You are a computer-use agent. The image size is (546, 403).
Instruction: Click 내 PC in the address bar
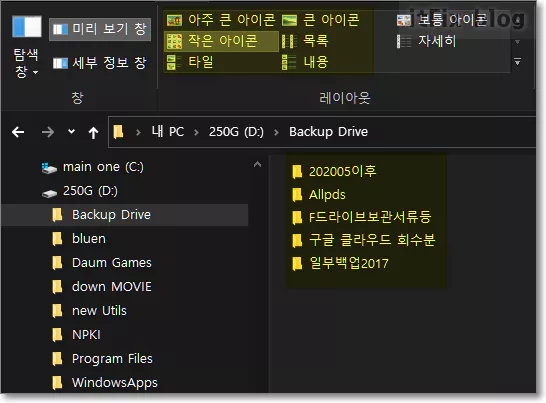point(167,132)
